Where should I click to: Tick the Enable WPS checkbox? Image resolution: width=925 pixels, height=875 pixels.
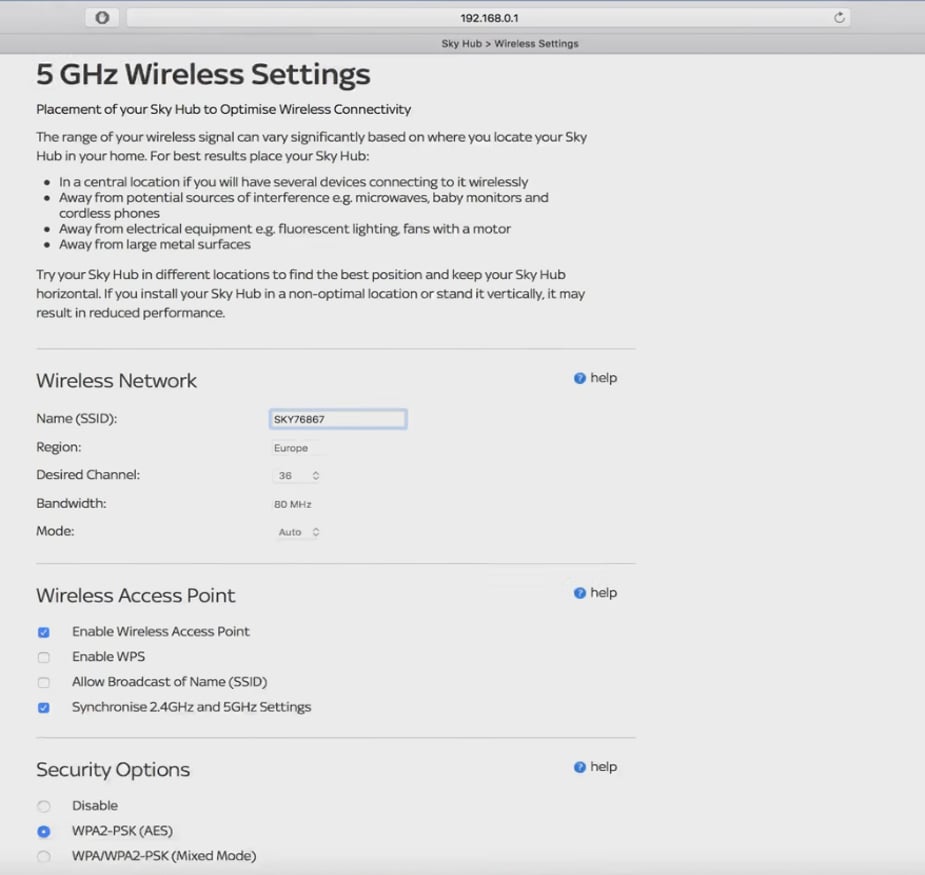(x=44, y=657)
